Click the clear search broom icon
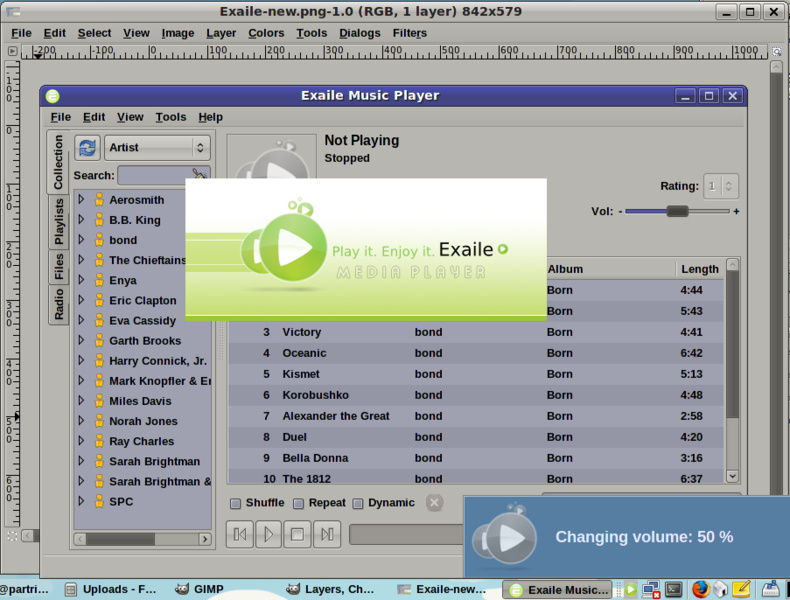The image size is (790, 600). [200, 174]
